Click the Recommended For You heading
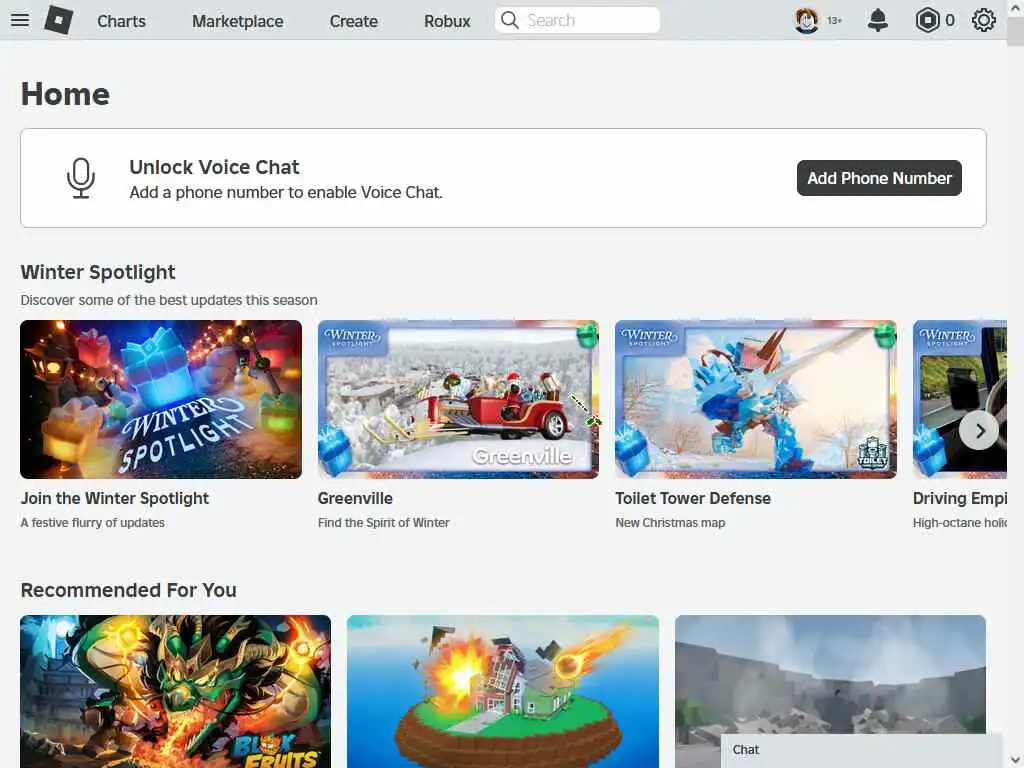1024x768 pixels. point(129,590)
